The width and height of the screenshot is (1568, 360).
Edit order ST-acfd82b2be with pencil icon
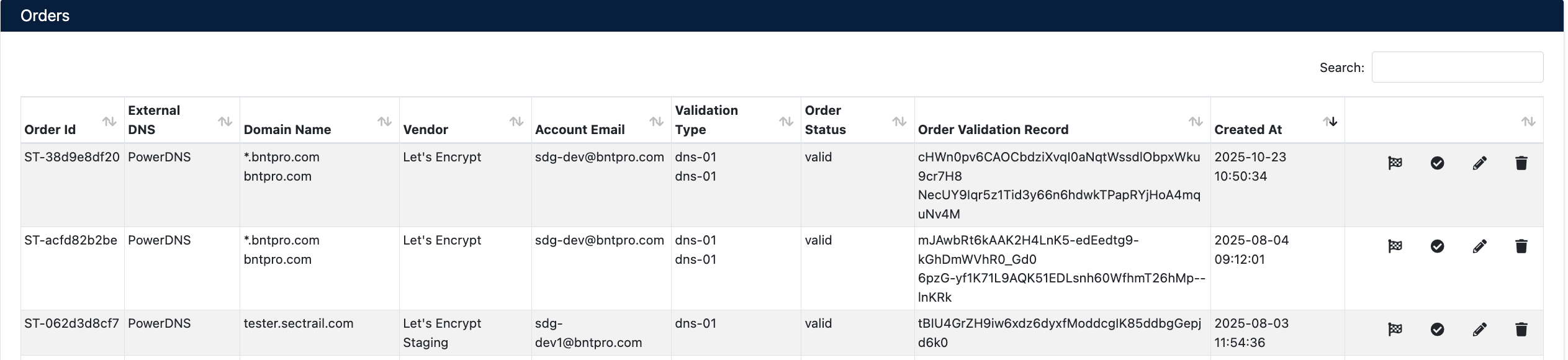point(1479,246)
